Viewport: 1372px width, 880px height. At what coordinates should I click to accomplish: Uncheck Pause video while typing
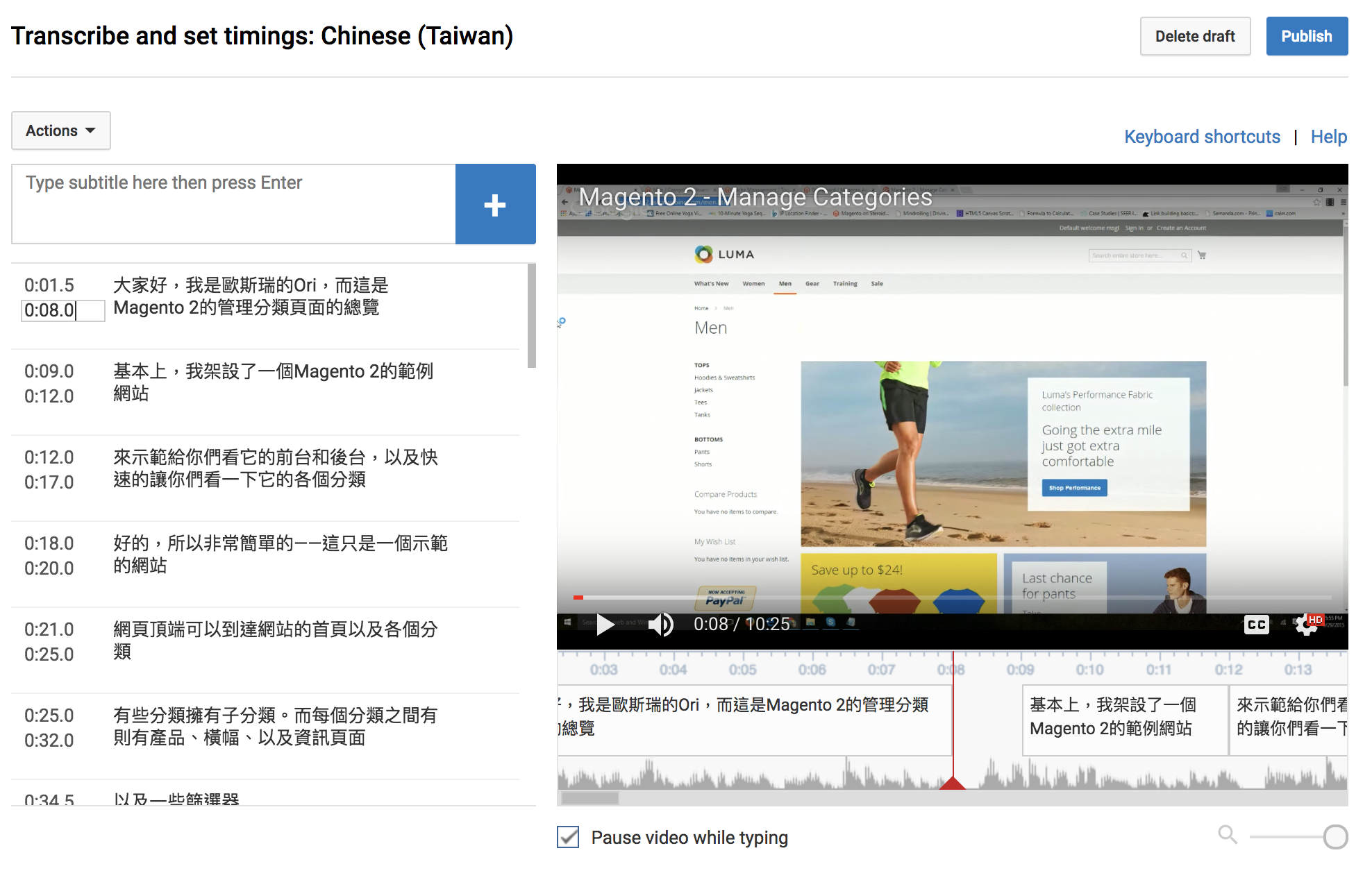pos(568,837)
